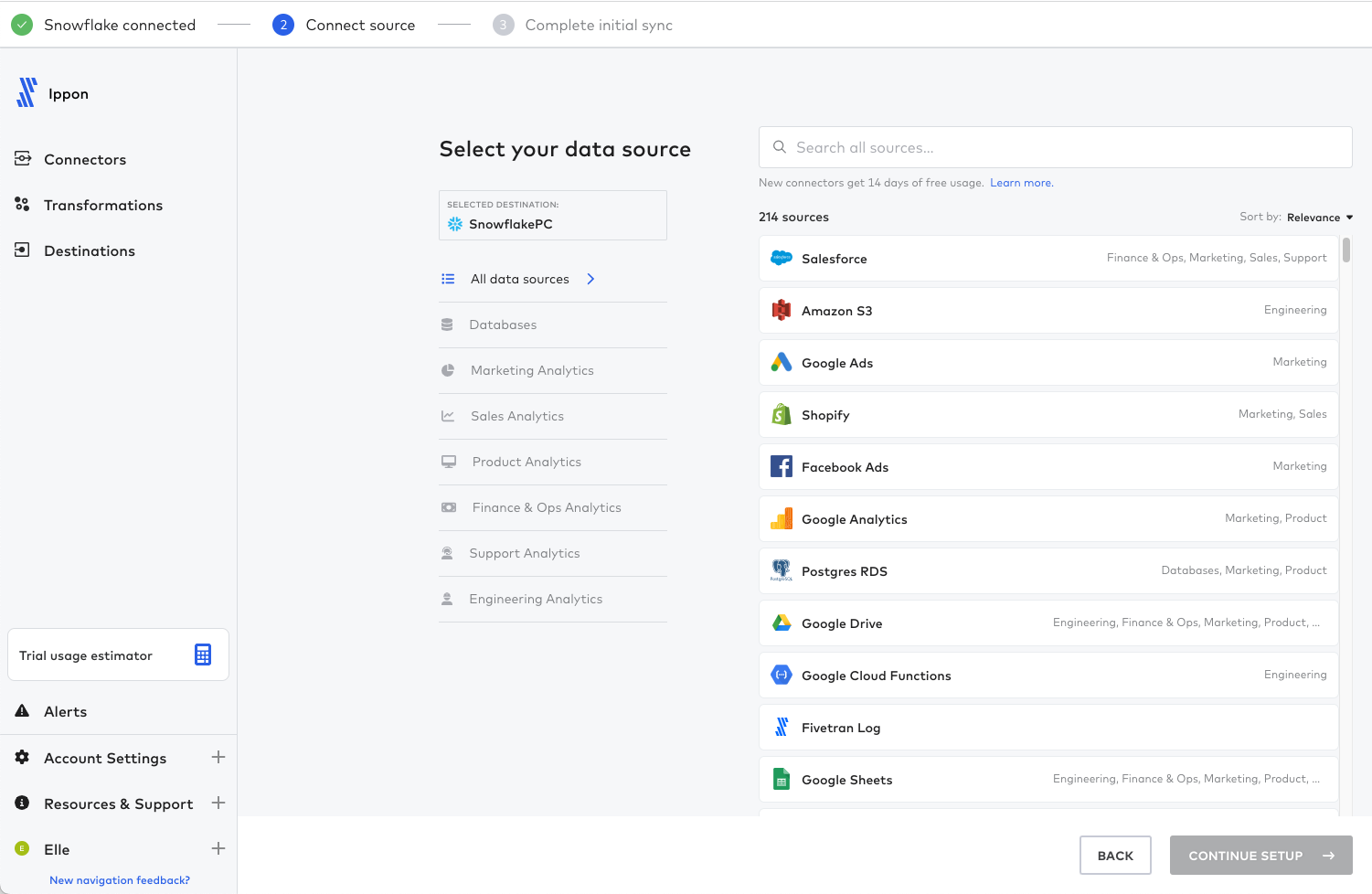Open New navigation feedback link
Image resolution: width=1372 pixels, height=894 pixels.
tap(120, 880)
